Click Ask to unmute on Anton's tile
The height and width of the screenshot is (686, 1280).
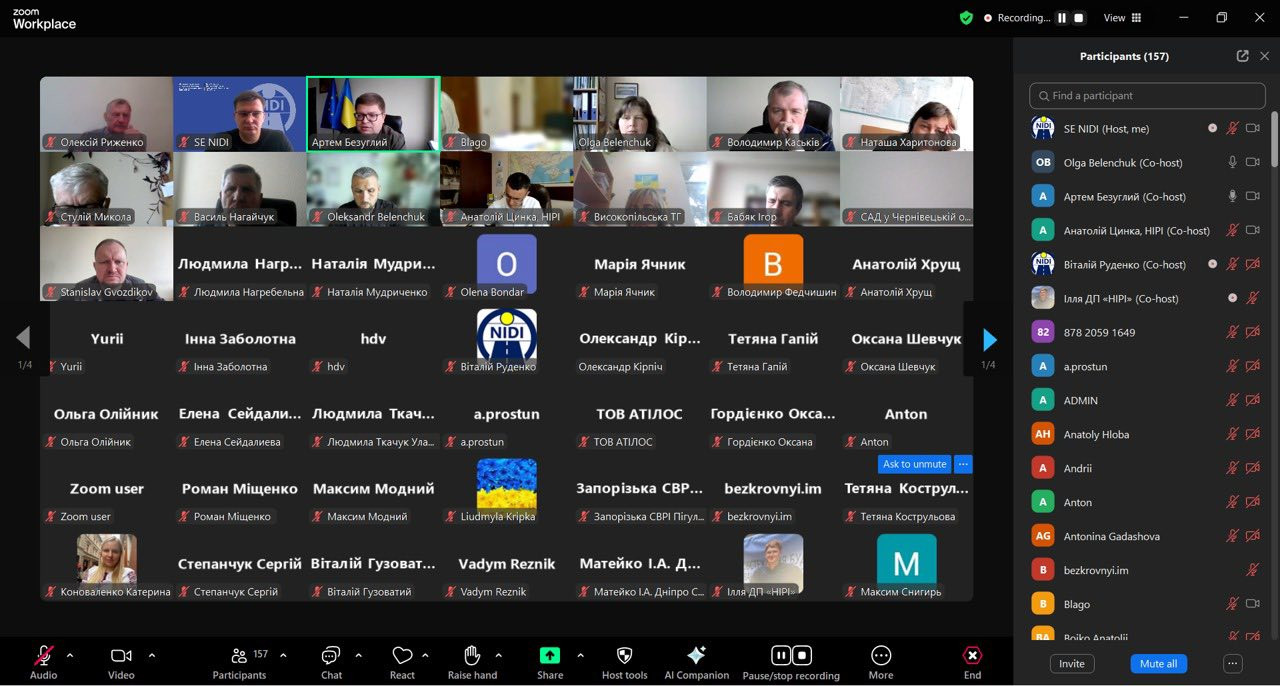click(914, 464)
